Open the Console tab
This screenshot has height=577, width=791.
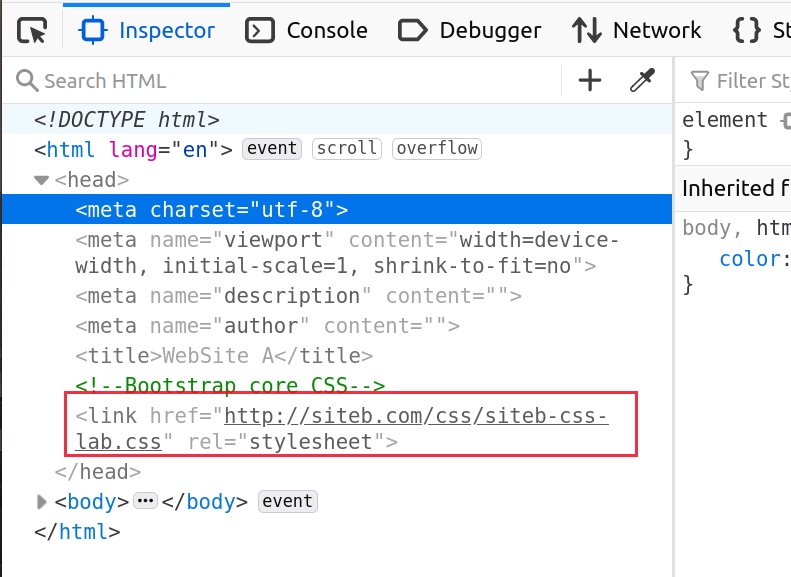[x=306, y=30]
